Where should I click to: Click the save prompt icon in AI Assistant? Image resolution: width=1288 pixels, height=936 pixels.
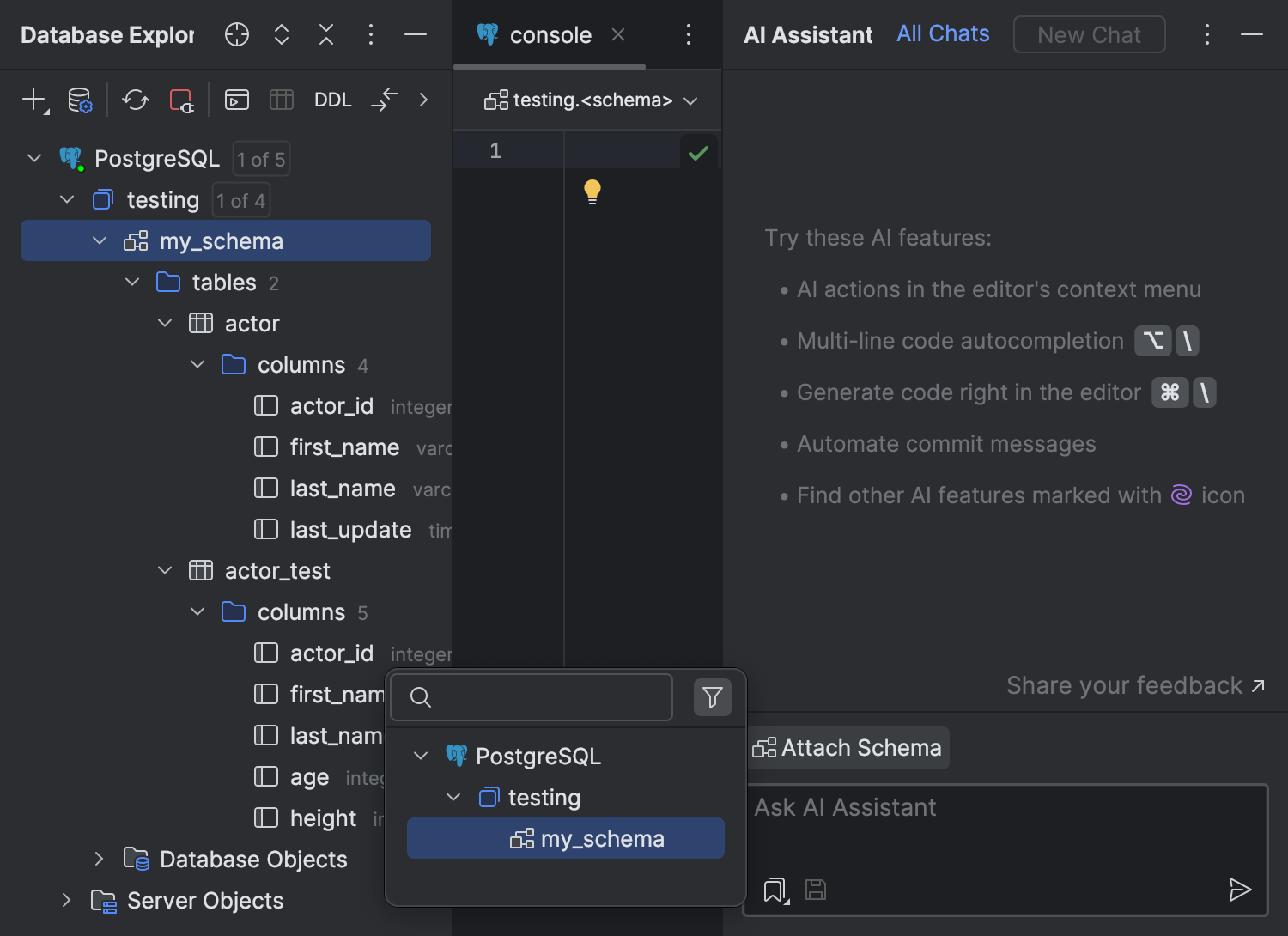[x=815, y=890]
